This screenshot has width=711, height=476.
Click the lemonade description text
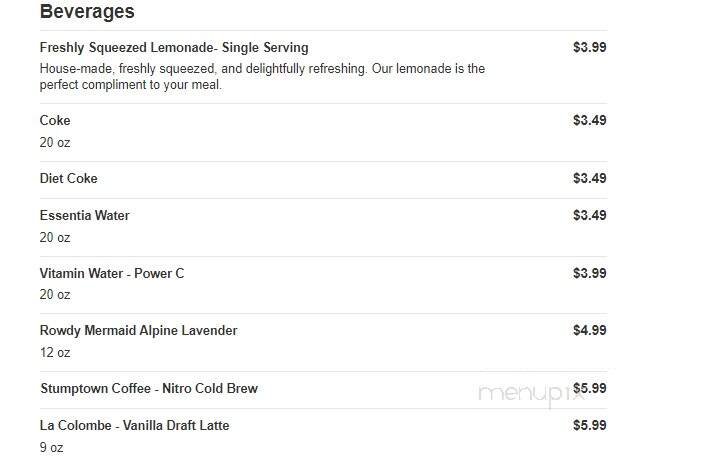click(262, 77)
